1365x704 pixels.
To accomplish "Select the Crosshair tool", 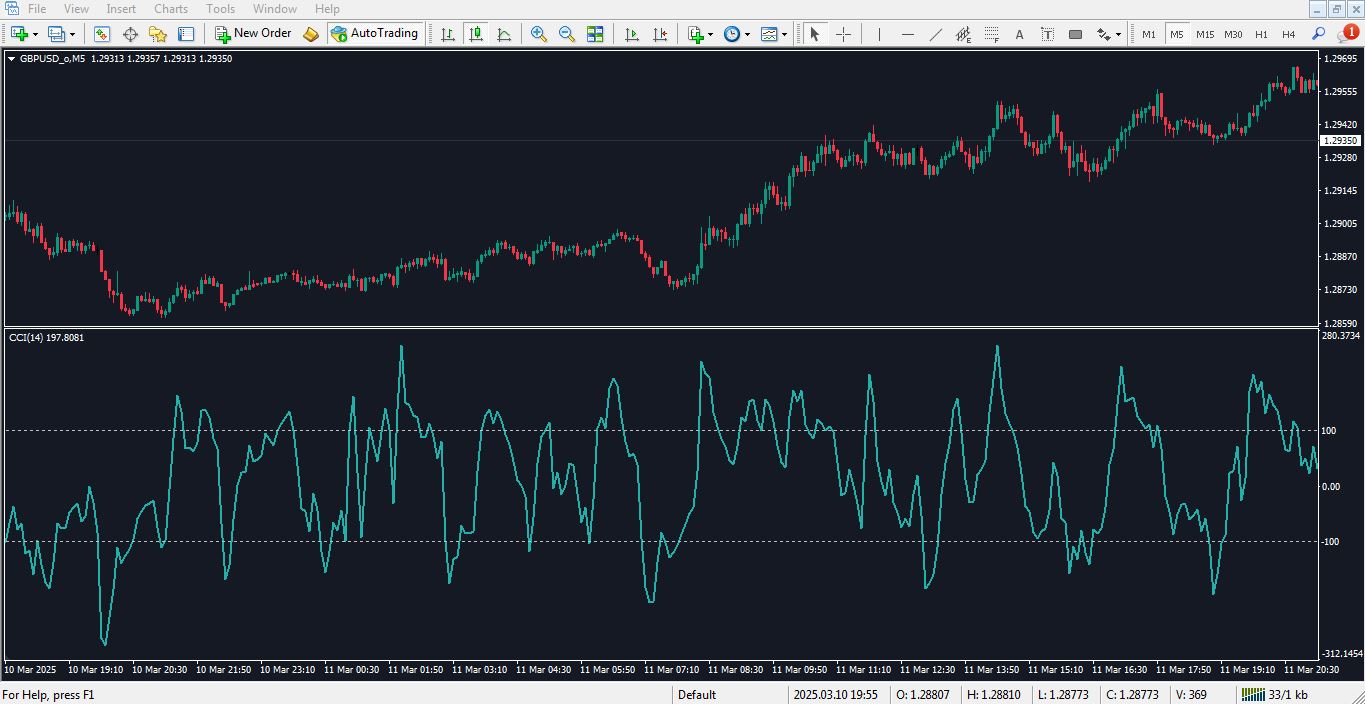I will coord(843,34).
